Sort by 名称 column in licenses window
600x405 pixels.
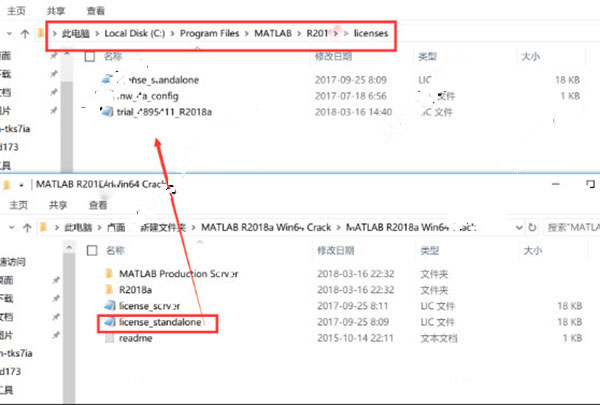click(113, 56)
